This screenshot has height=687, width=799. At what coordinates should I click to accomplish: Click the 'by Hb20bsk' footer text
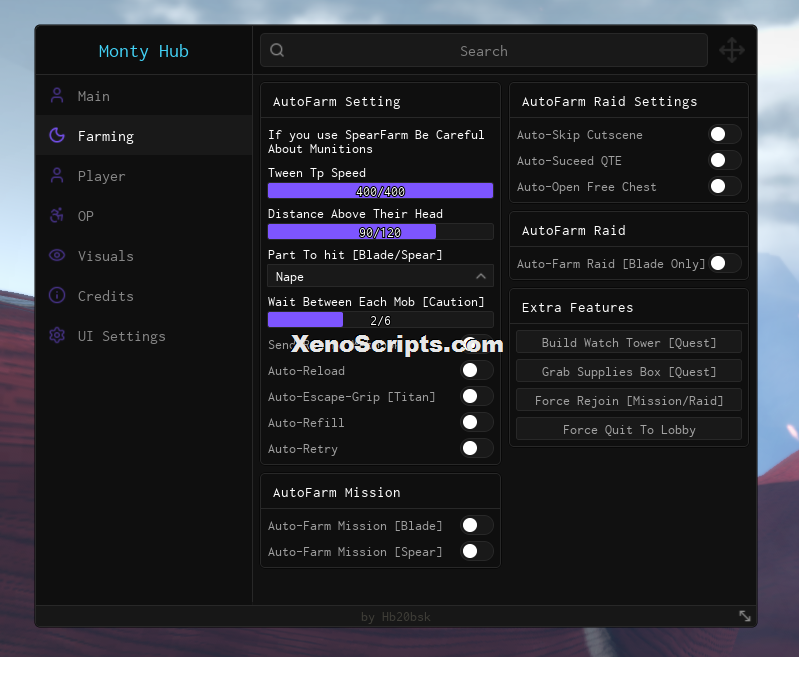(x=395, y=617)
